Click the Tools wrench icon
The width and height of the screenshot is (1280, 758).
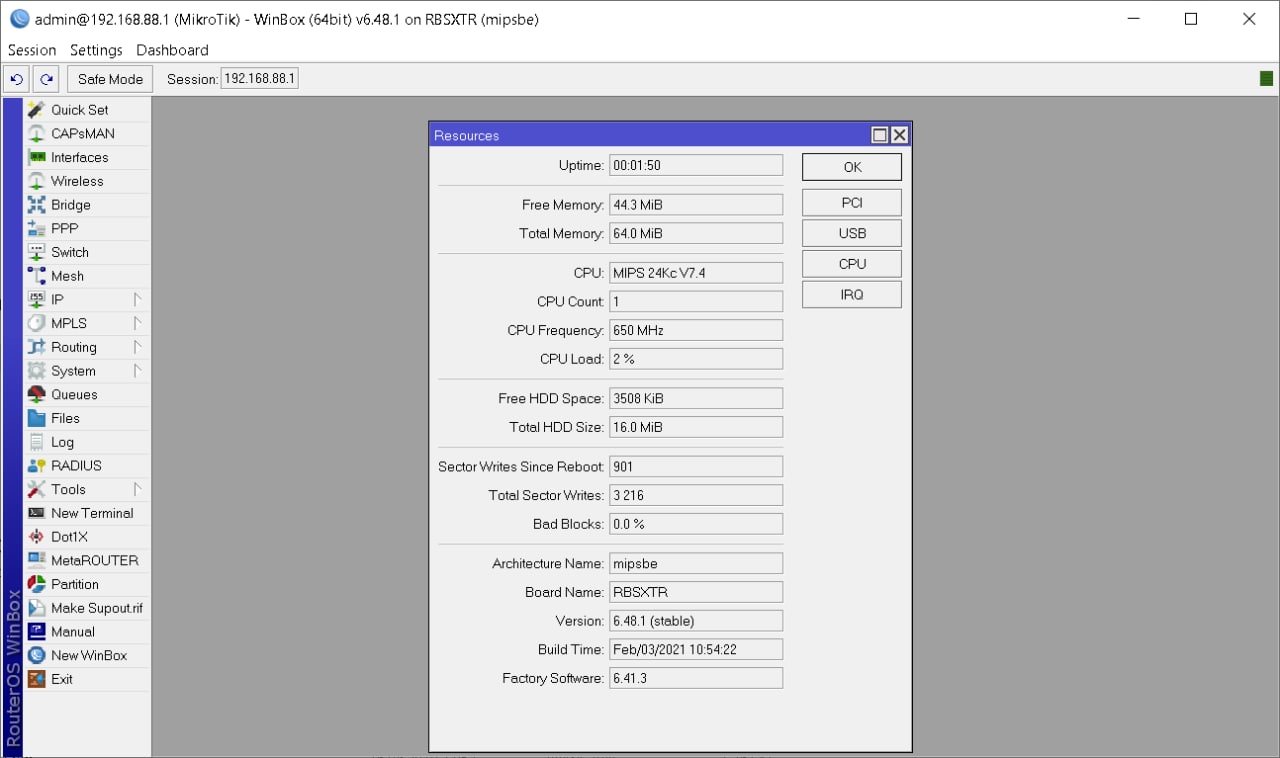click(x=36, y=489)
